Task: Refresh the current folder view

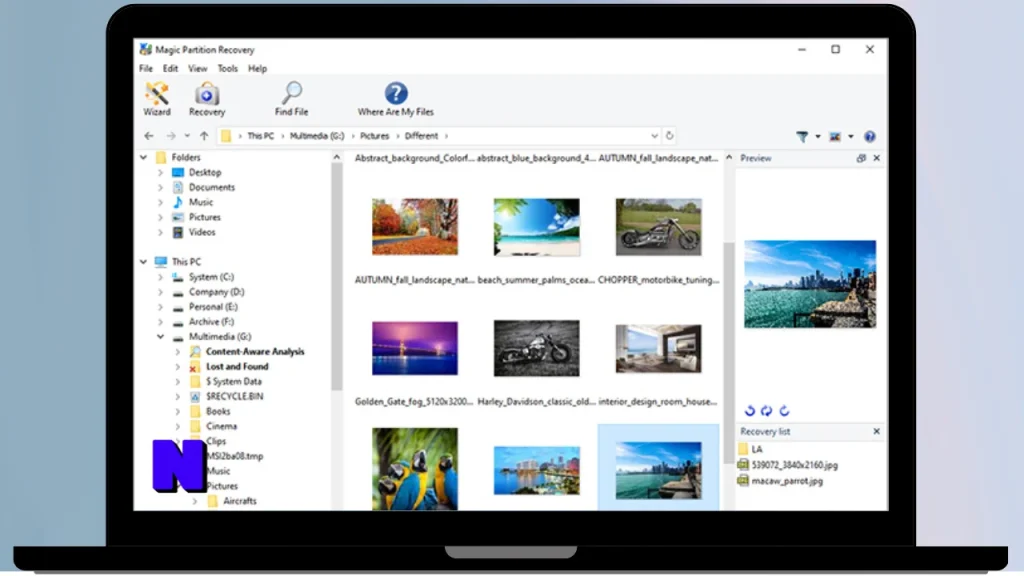Action: [669, 136]
